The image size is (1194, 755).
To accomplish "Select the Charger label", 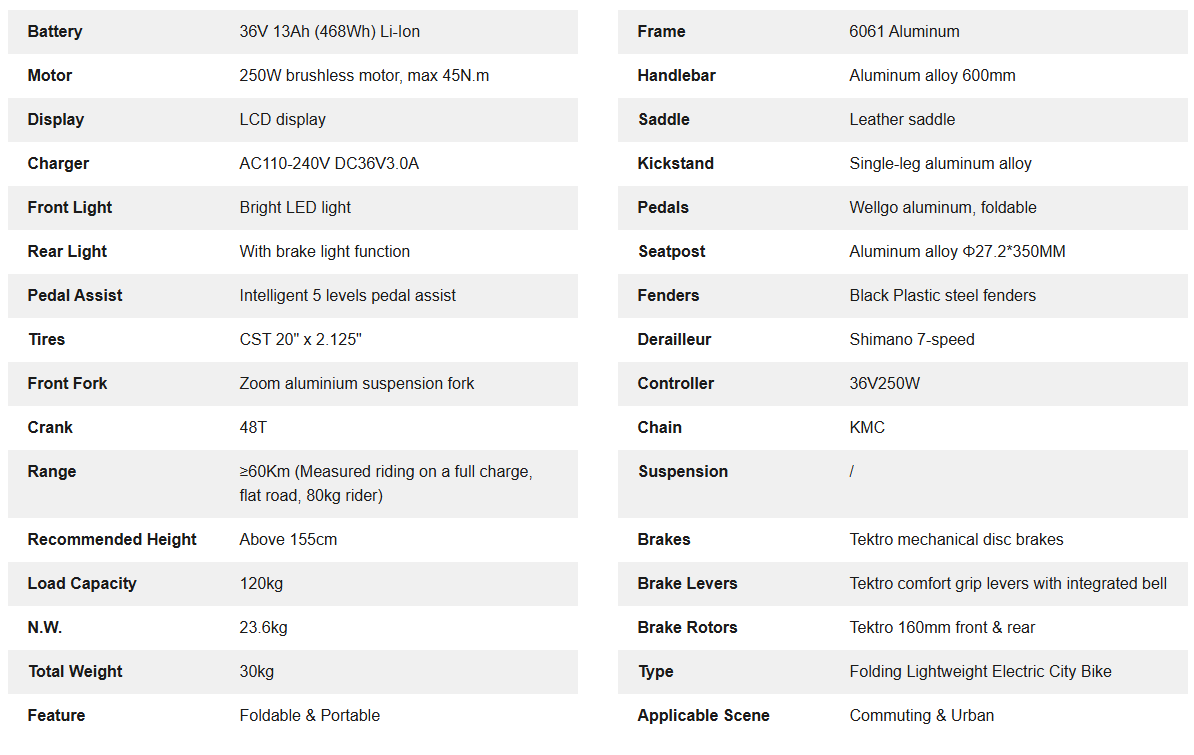I will 58,164.
